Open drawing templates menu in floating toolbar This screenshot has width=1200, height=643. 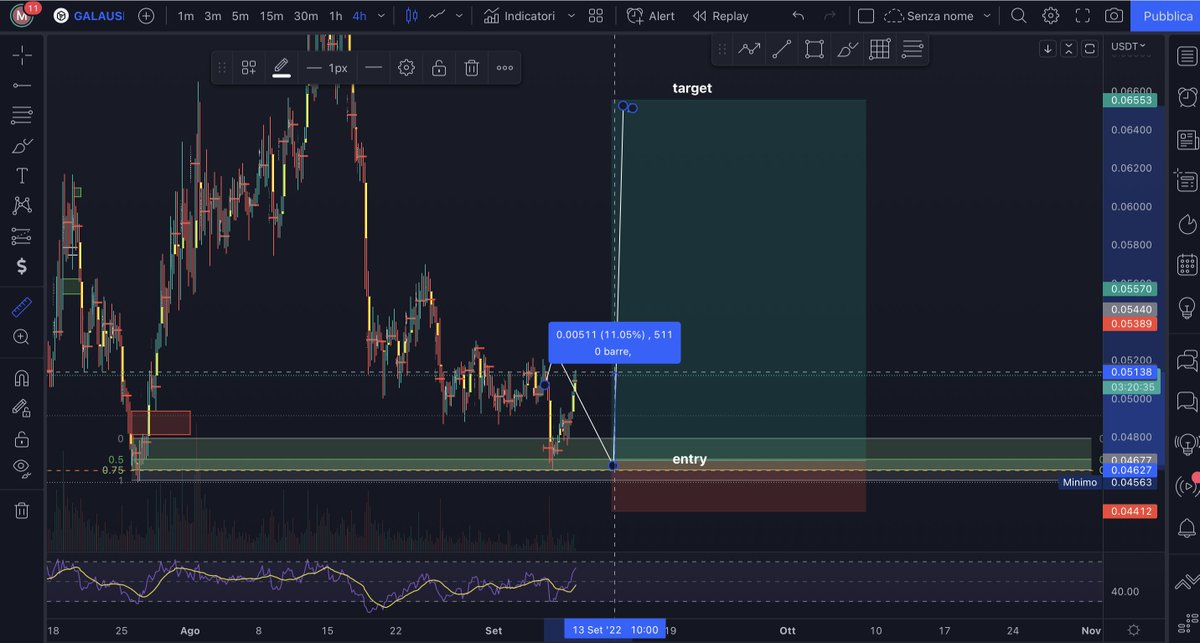[249, 68]
